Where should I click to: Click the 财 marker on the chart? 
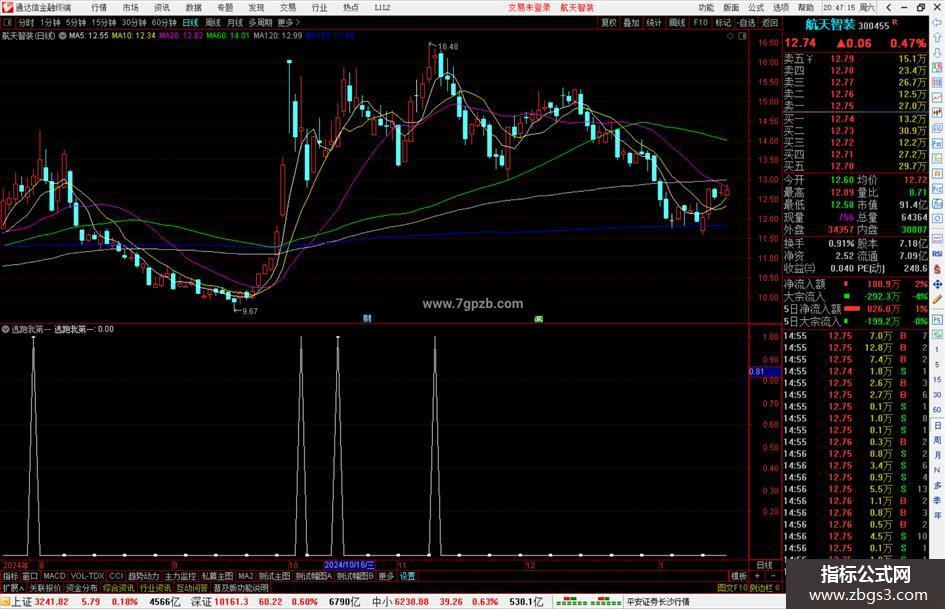click(x=367, y=318)
